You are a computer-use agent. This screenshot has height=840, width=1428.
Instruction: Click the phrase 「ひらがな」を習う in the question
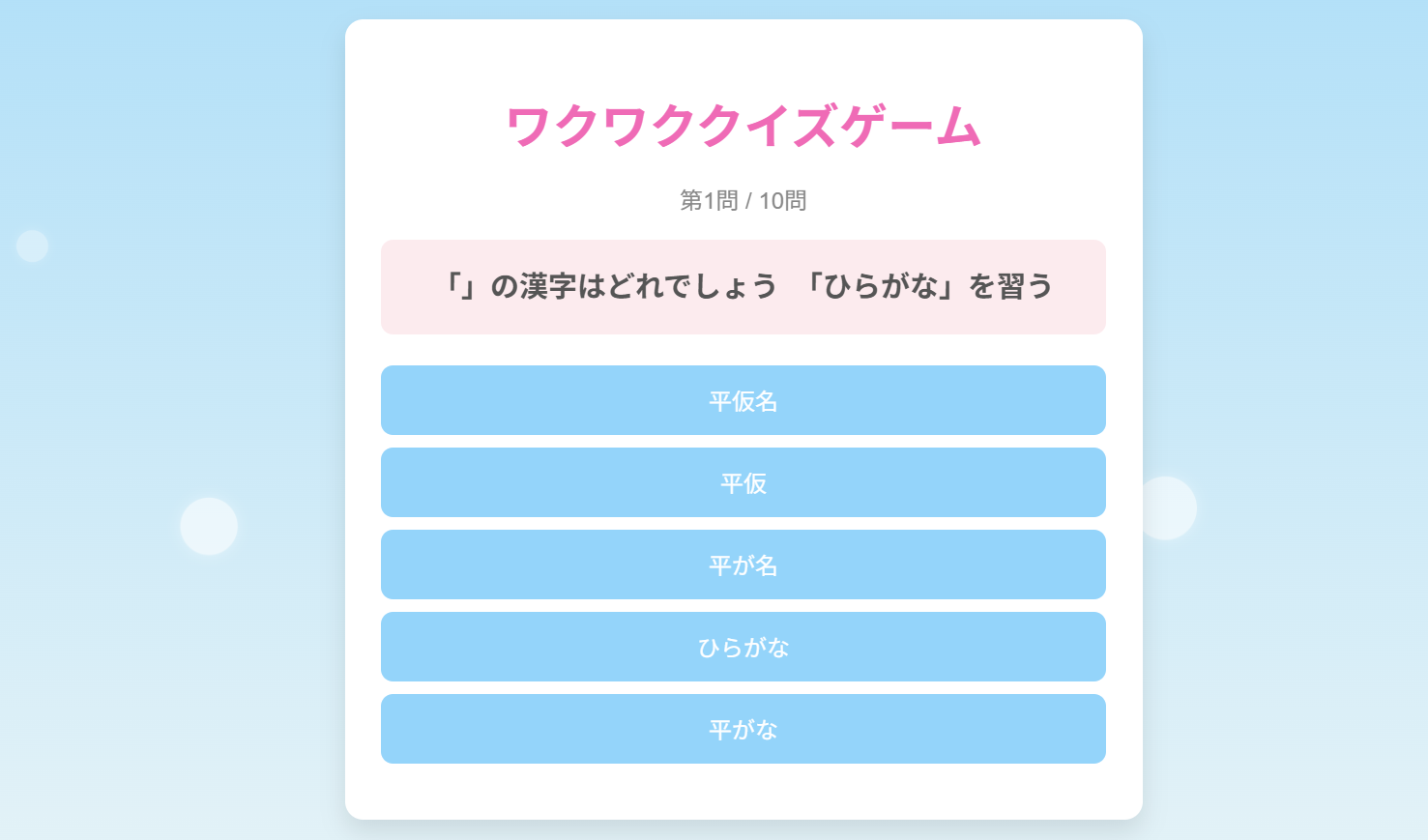928,286
